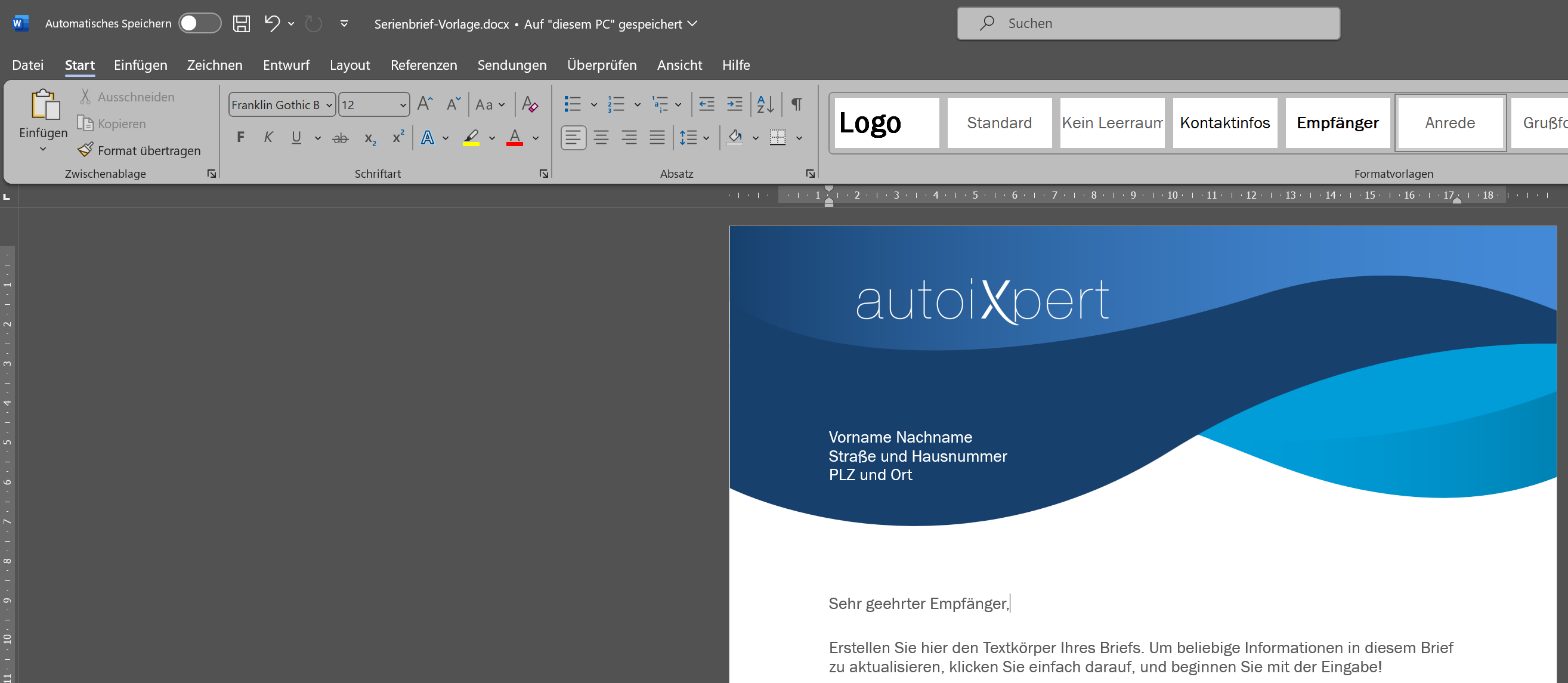This screenshot has width=1568, height=683.
Task: Open underline style dropdown arrow
Action: [317, 138]
